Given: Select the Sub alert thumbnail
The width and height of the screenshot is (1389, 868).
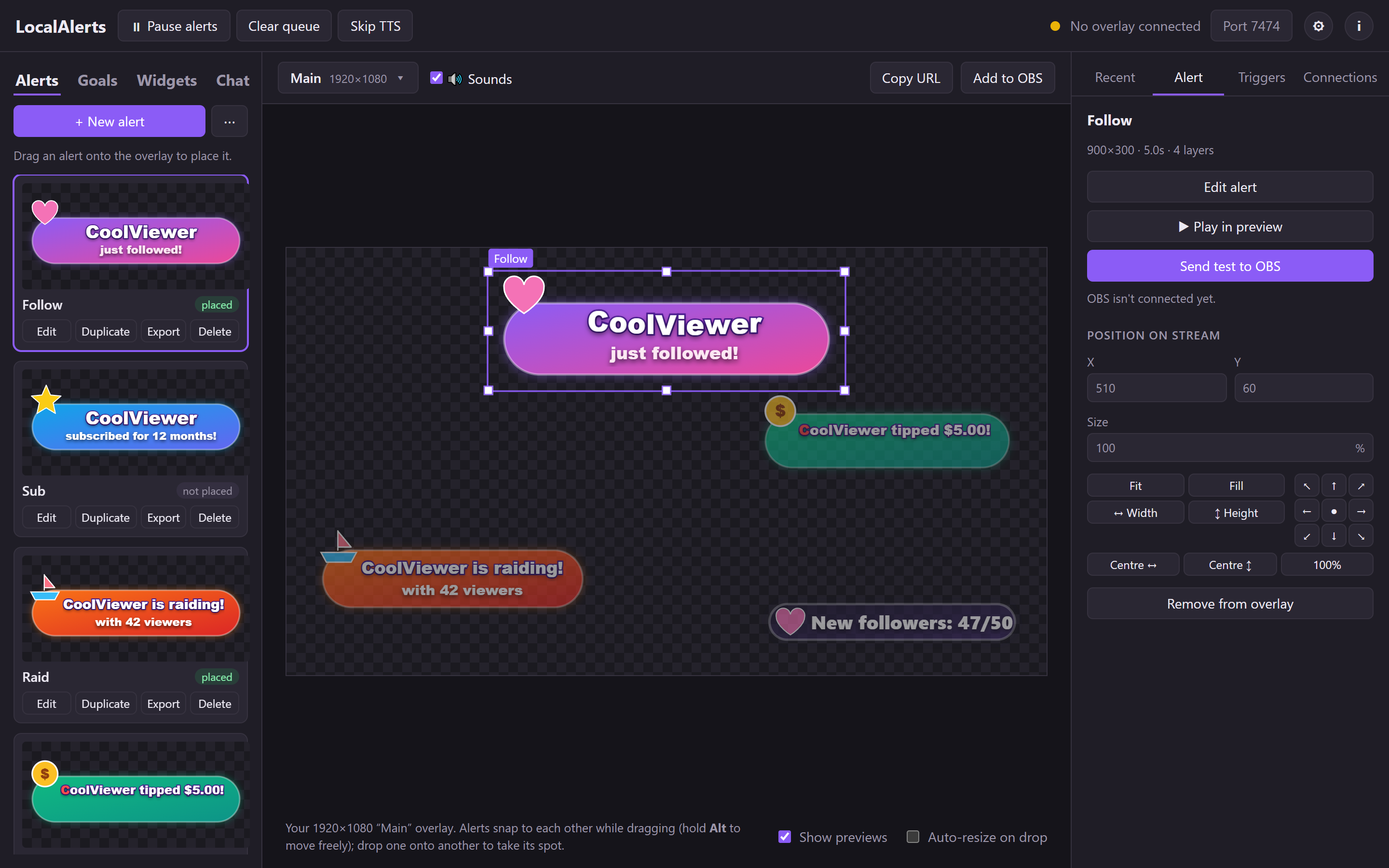Looking at the screenshot, I should click(135, 422).
